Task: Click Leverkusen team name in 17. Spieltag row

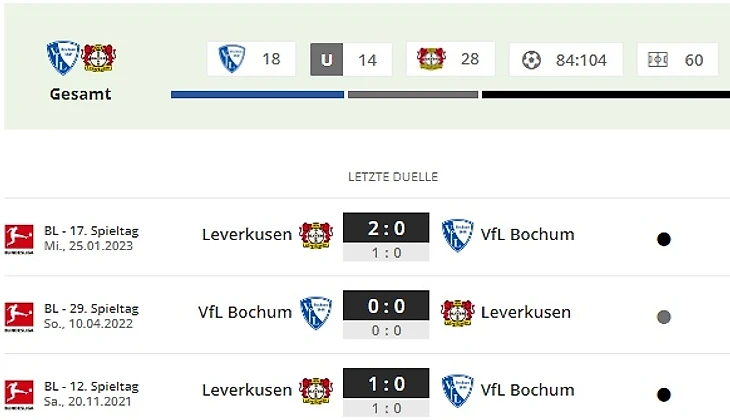Action: click(247, 234)
